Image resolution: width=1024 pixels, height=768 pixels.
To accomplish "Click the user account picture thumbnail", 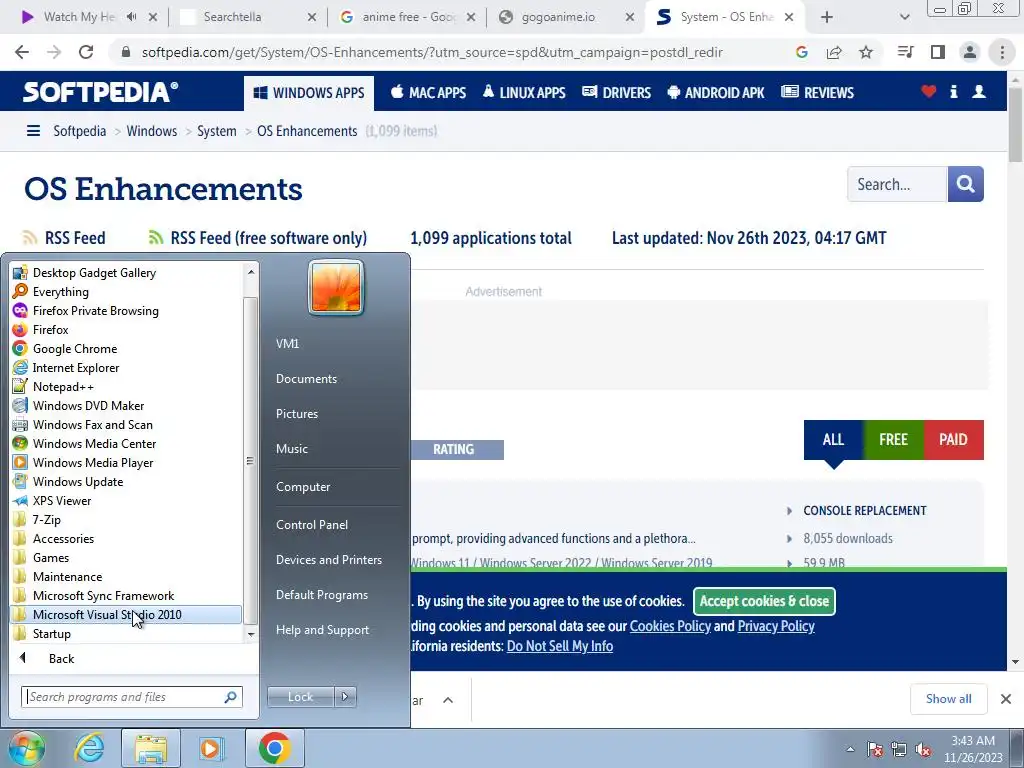I will (x=336, y=287).
